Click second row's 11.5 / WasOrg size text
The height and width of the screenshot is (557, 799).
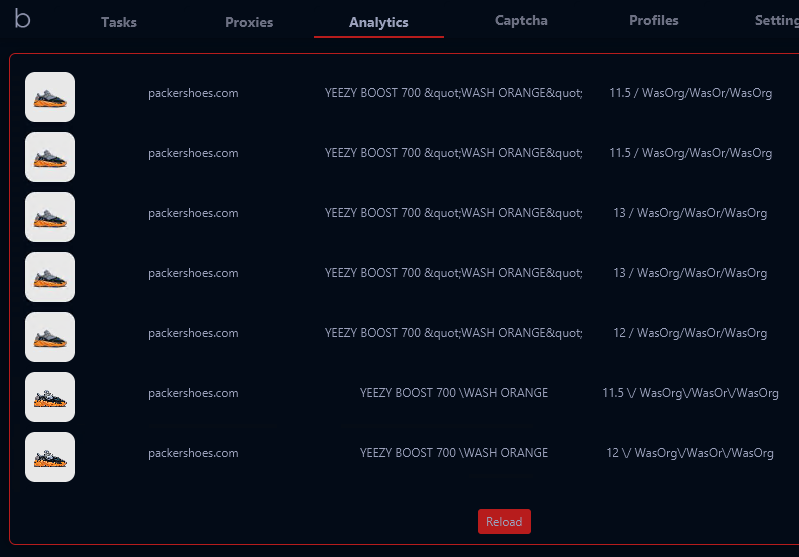tap(690, 153)
